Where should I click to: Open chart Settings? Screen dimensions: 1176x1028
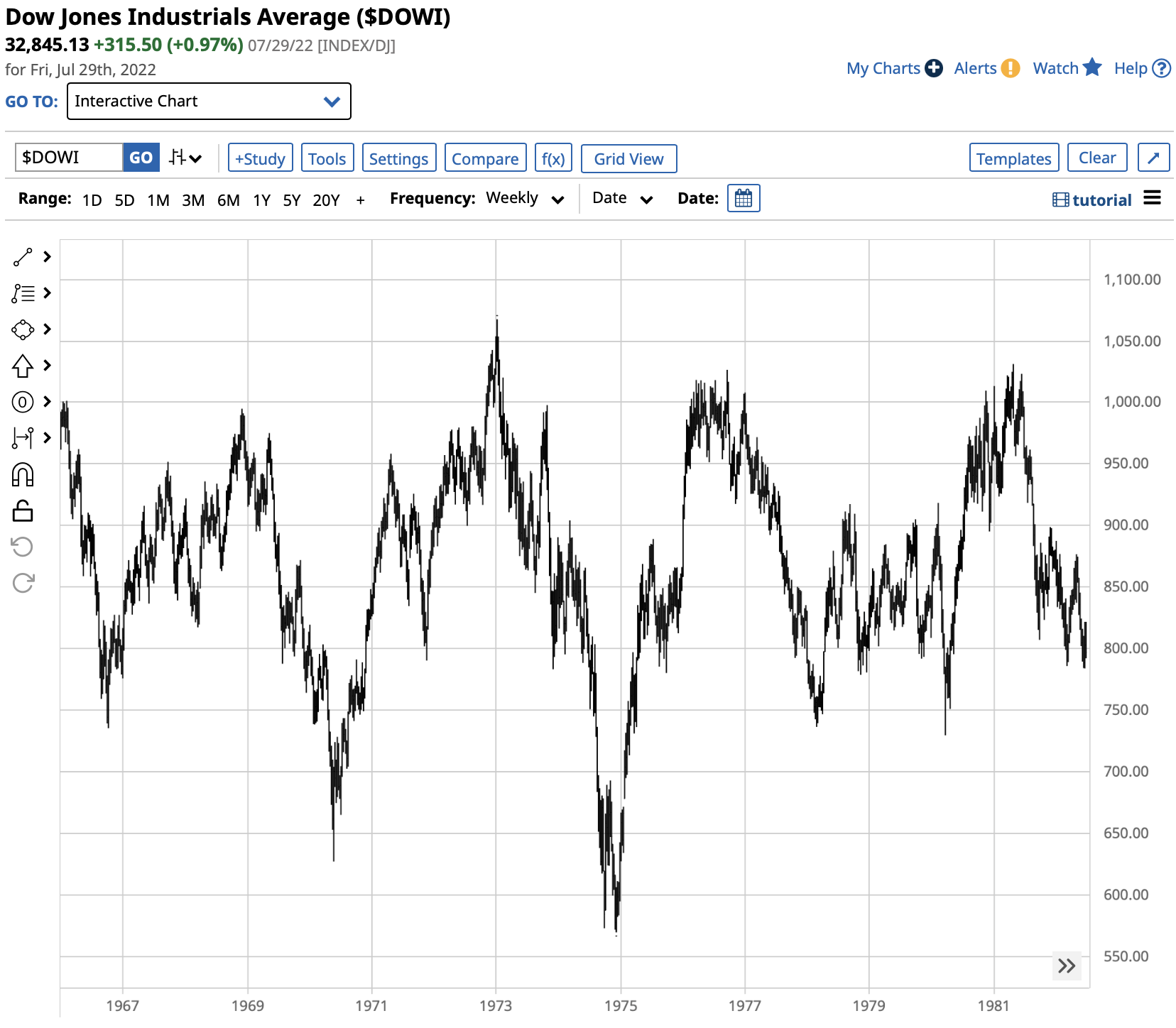(x=399, y=158)
